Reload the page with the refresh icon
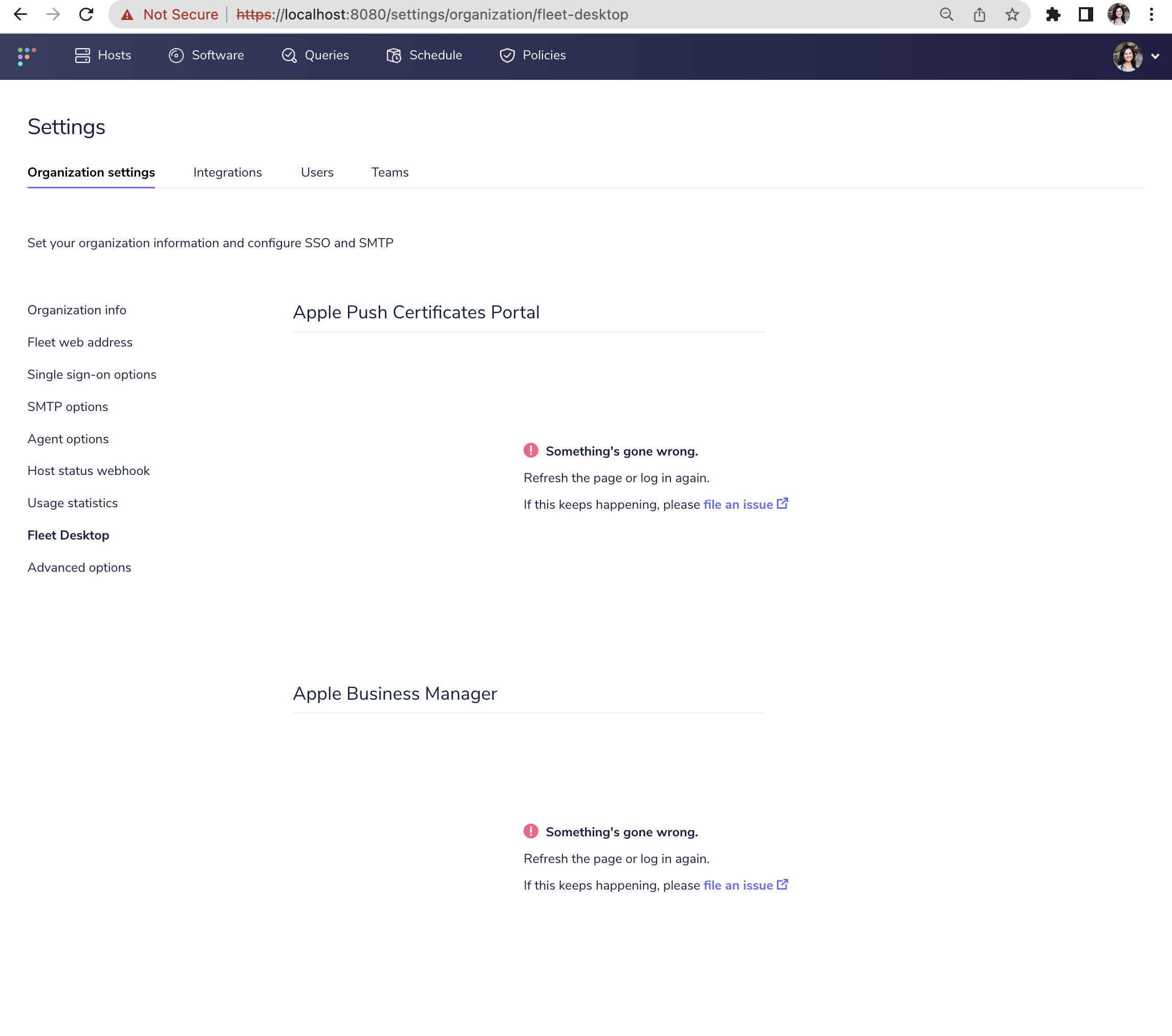The width and height of the screenshot is (1172, 1036). 86,14
